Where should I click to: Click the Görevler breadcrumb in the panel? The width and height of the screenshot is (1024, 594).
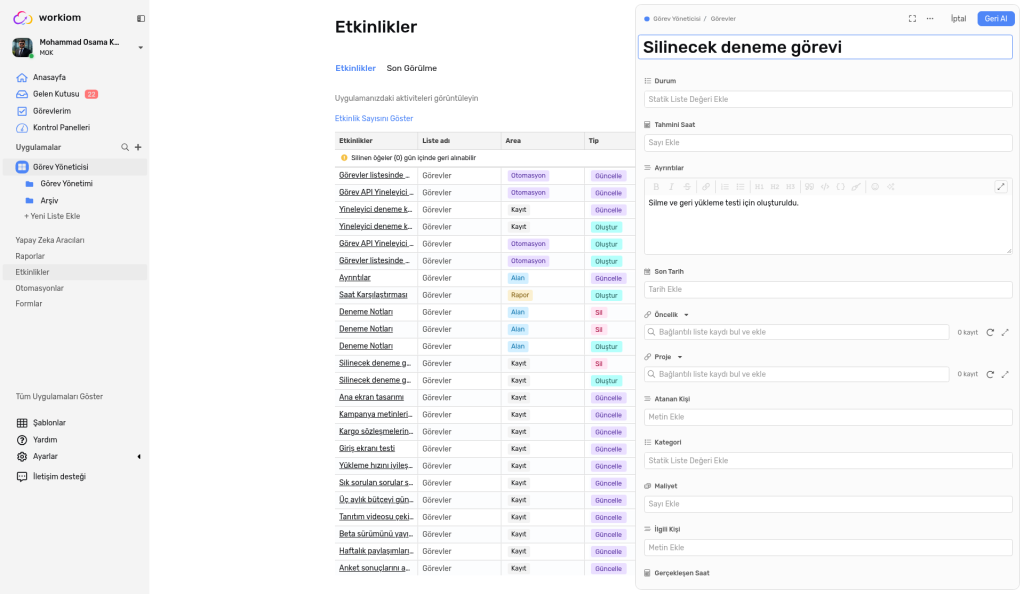[723, 19]
